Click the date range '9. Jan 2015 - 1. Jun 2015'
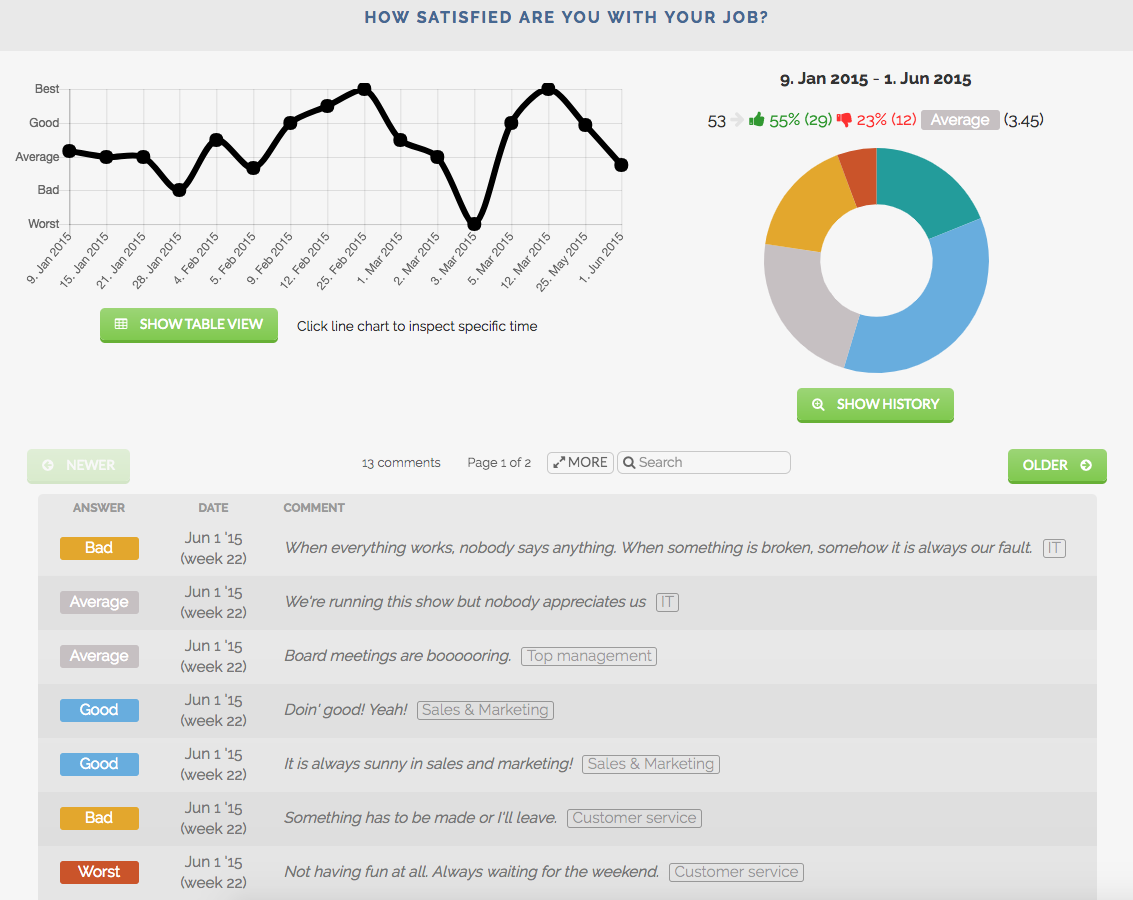The image size is (1133, 900). (876, 79)
